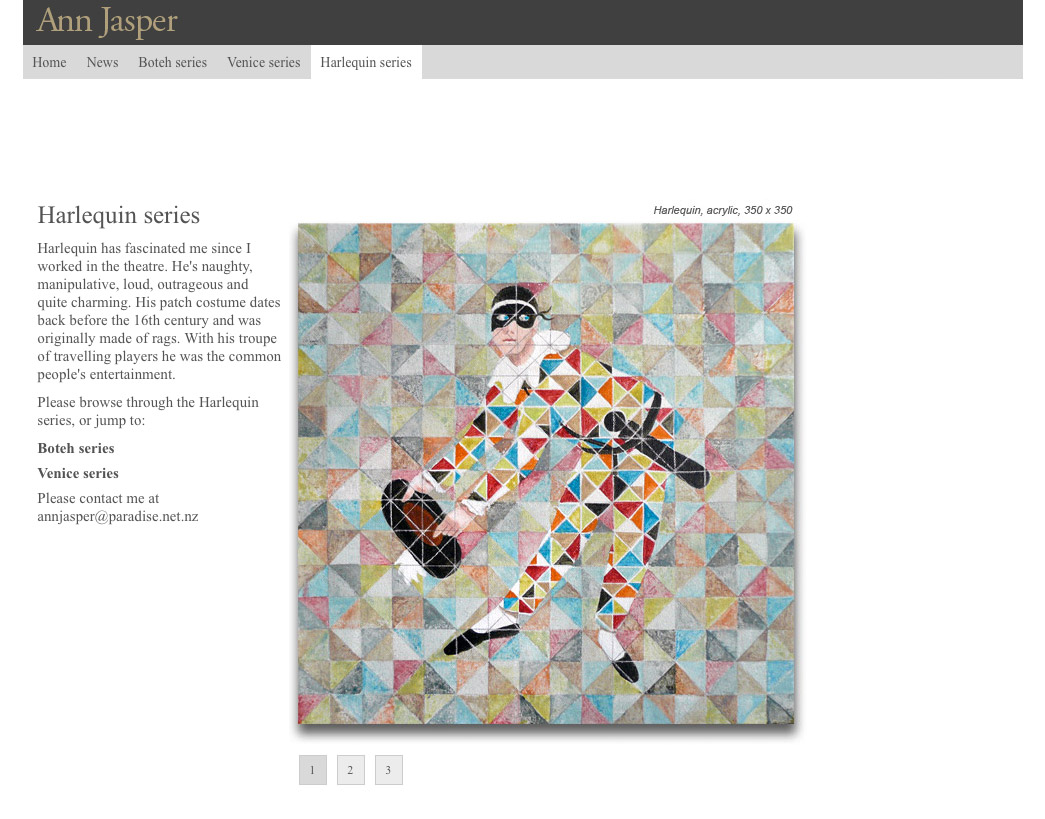Follow the bold Boteh series text link

point(76,448)
